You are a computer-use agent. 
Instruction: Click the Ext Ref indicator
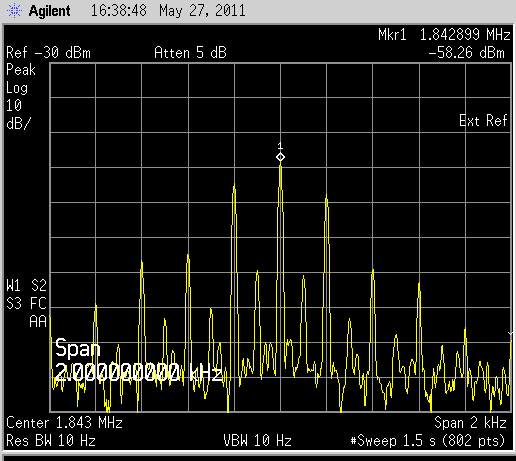tap(483, 120)
